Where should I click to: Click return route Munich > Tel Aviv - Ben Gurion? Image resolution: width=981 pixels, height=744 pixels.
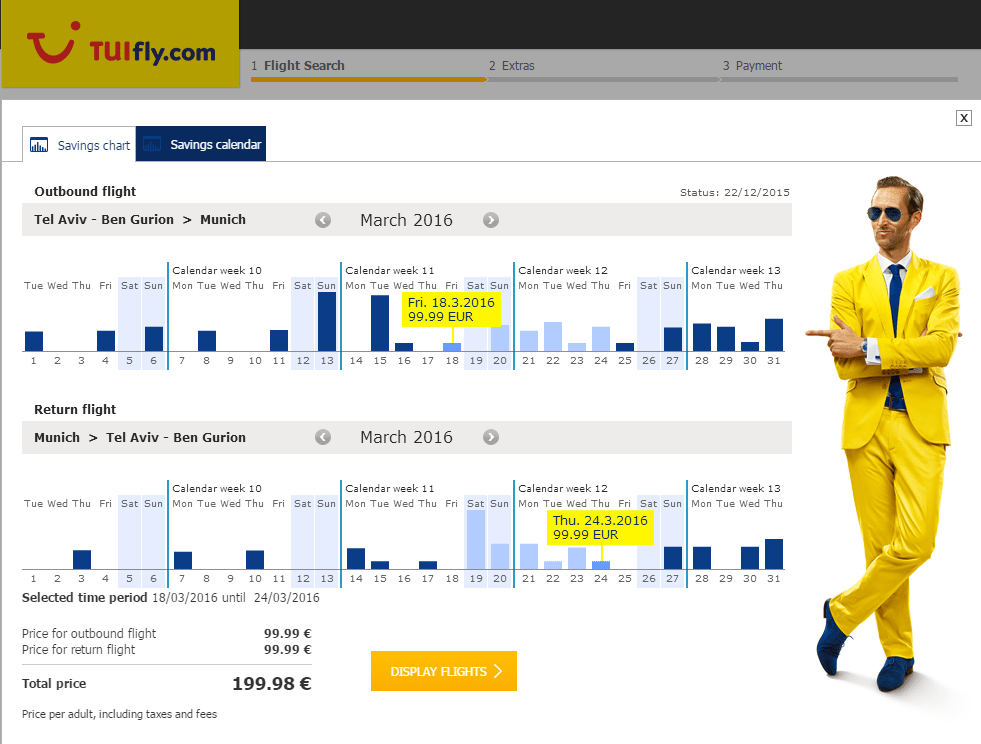pos(140,437)
